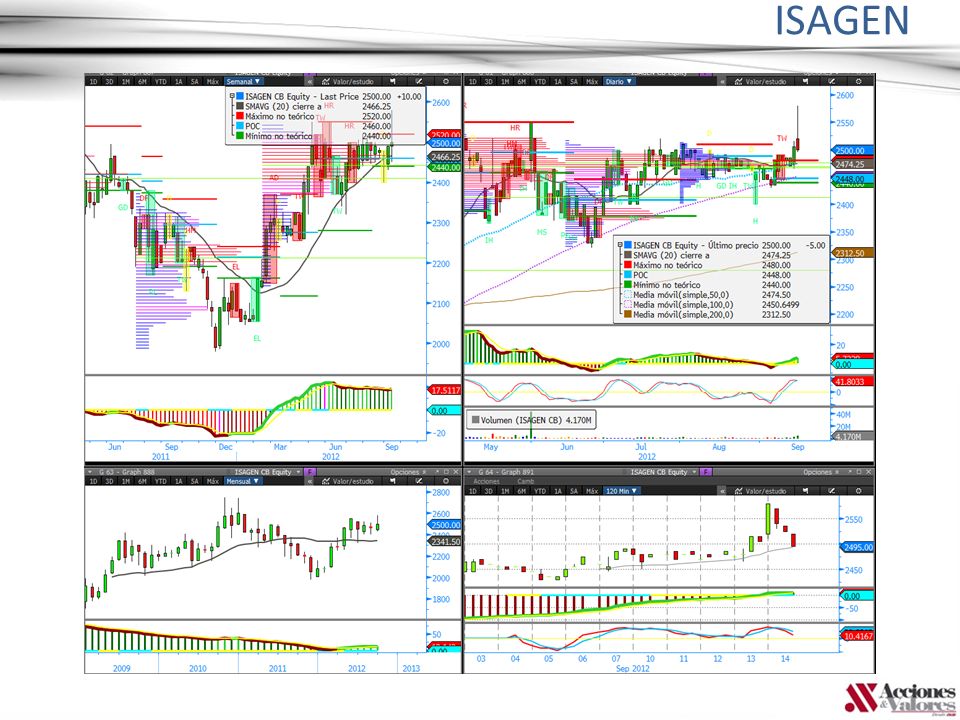
Task: Collapse toolbar with « arrows in the Semanal chart
Action: click(310, 81)
